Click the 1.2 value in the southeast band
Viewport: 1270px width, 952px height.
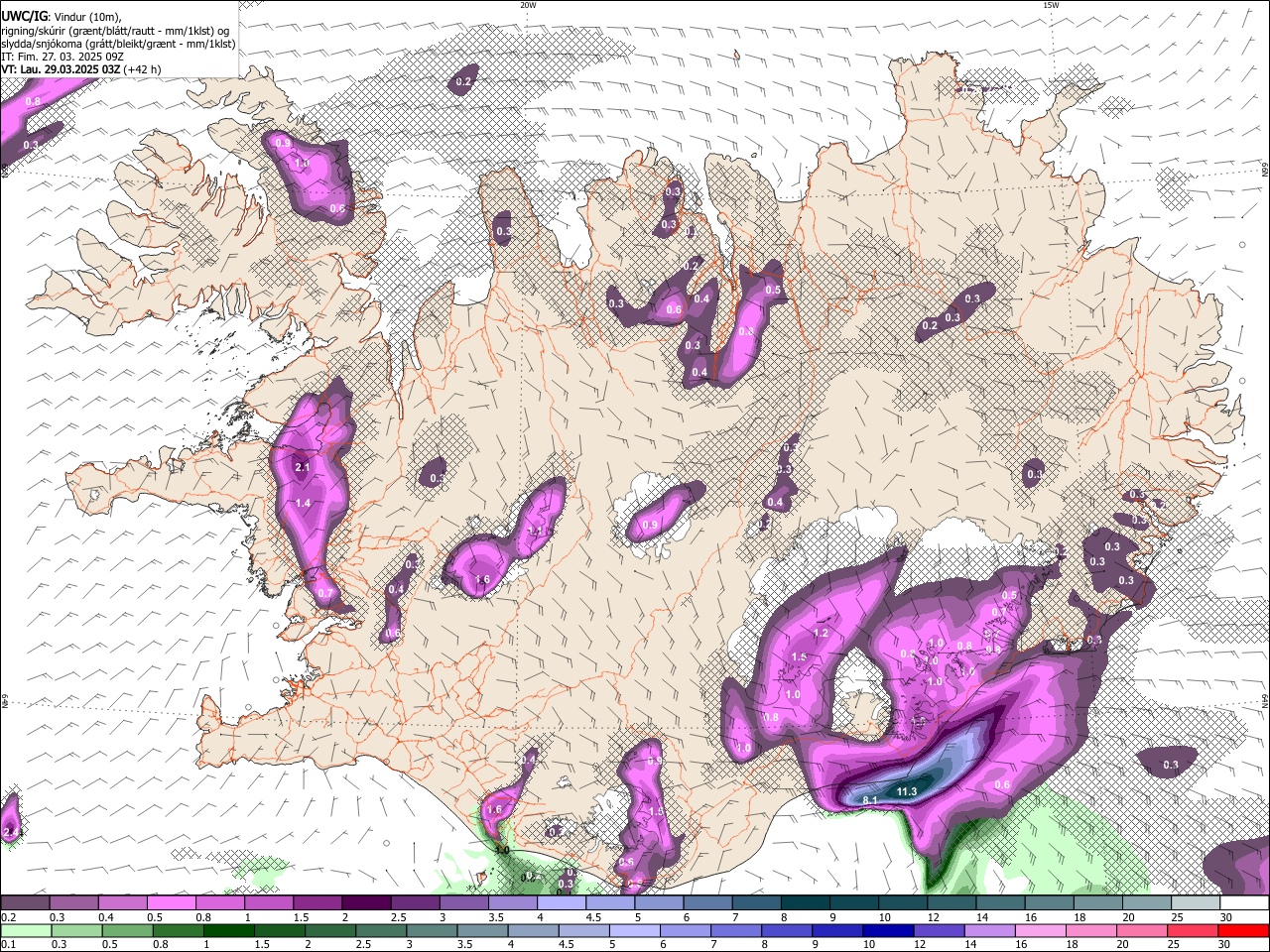click(x=821, y=633)
